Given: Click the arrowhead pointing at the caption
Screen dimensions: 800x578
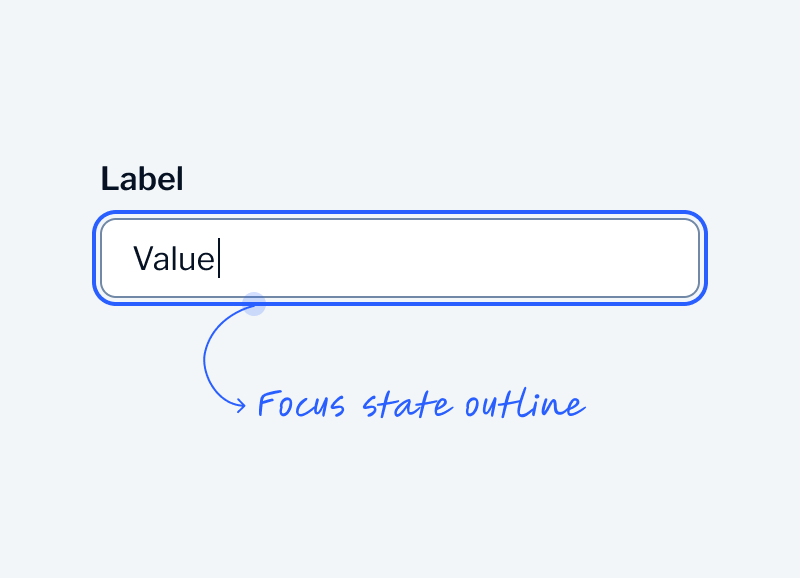Looking at the screenshot, I should click(x=241, y=405).
